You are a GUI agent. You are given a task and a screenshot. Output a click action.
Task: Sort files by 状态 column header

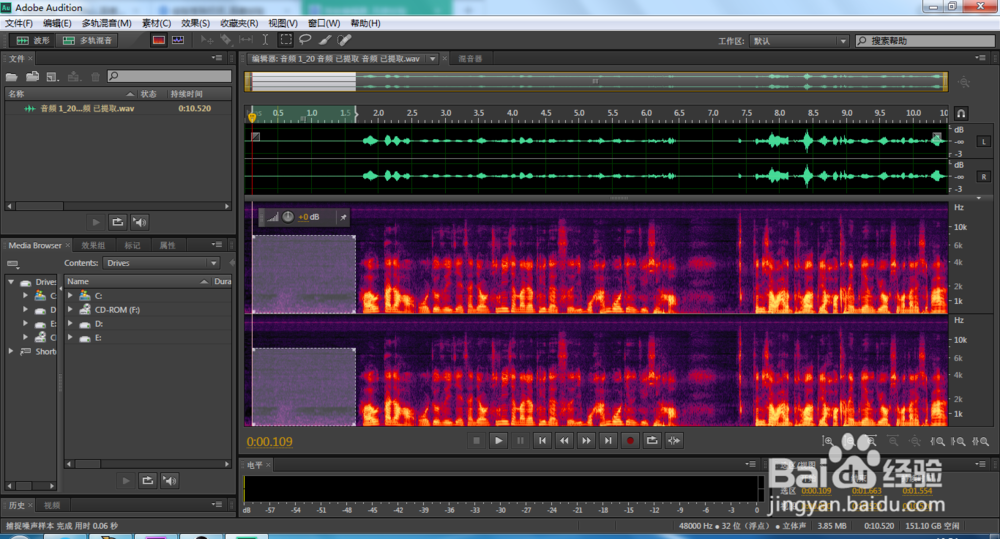[151, 94]
